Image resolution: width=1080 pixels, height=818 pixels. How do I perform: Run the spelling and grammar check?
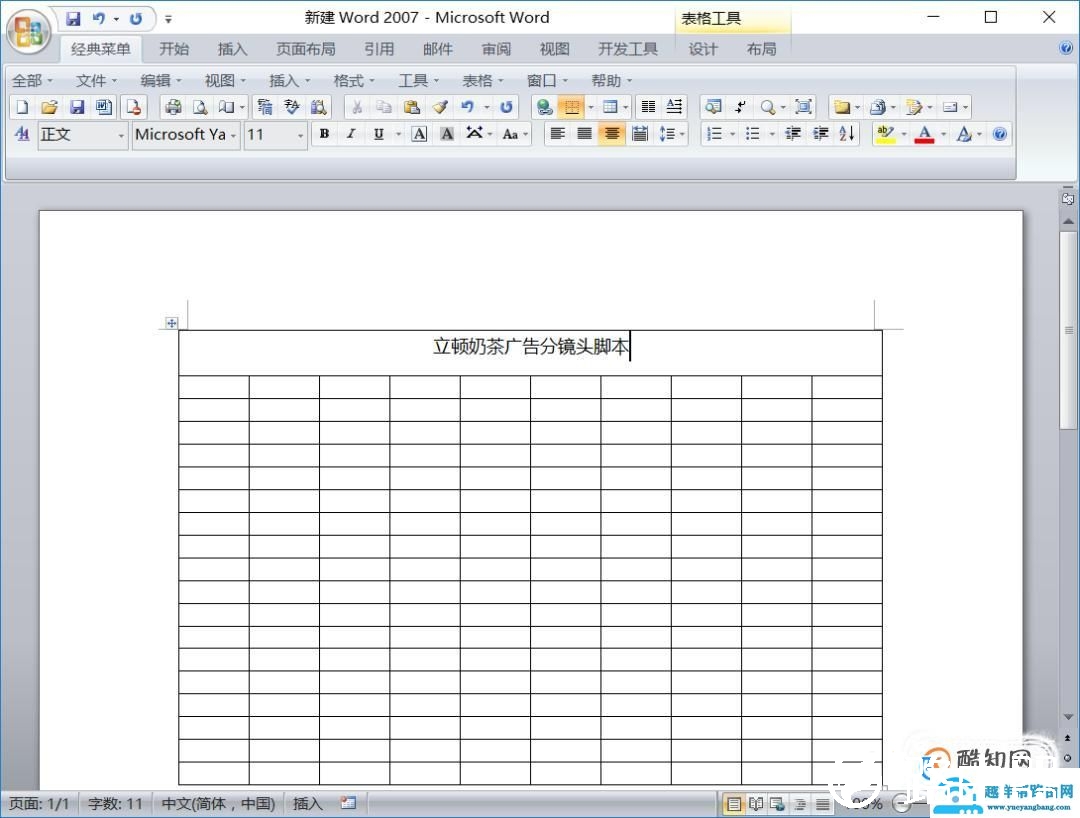(291, 107)
